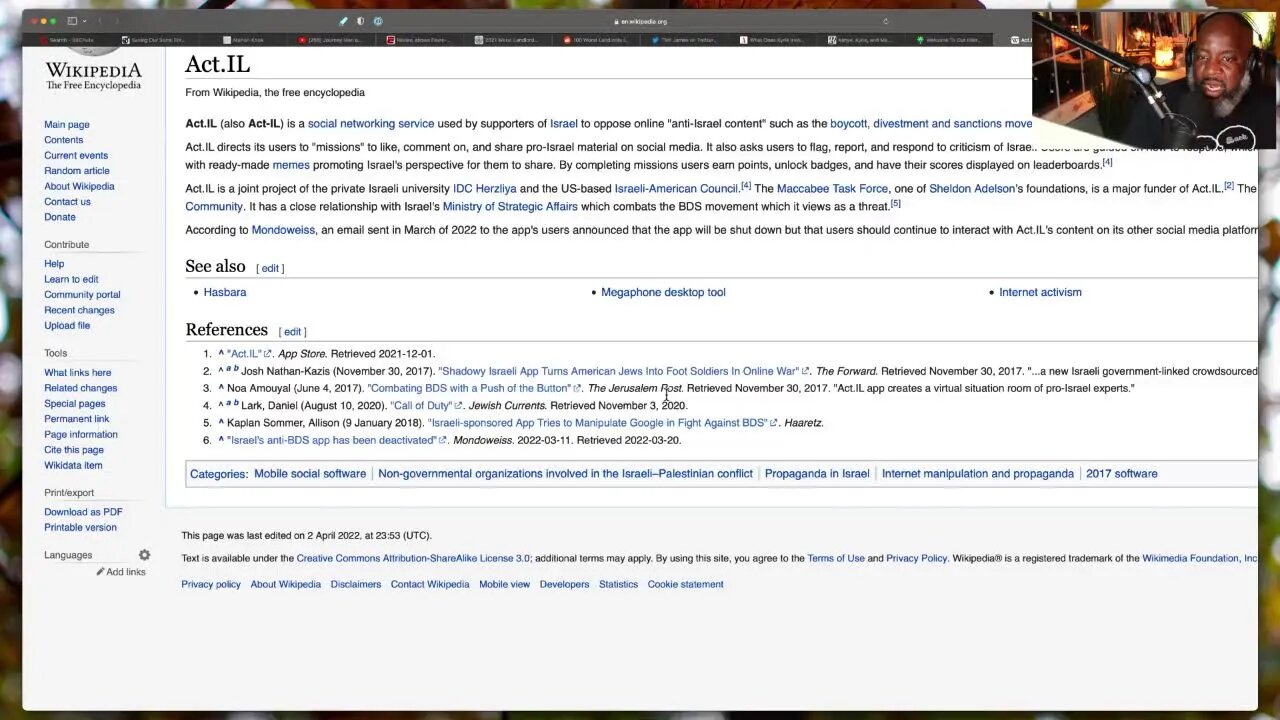1280x720 pixels.
Task: Click the memes link
Action: pyautogui.click(x=291, y=165)
